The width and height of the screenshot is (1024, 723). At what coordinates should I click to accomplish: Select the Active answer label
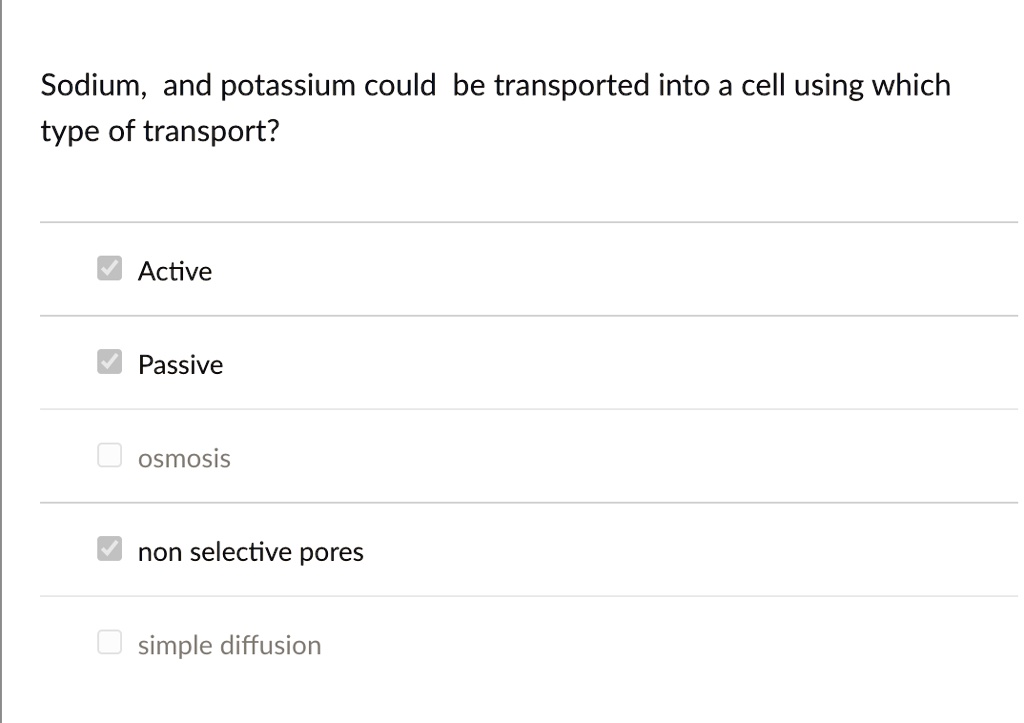point(175,271)
